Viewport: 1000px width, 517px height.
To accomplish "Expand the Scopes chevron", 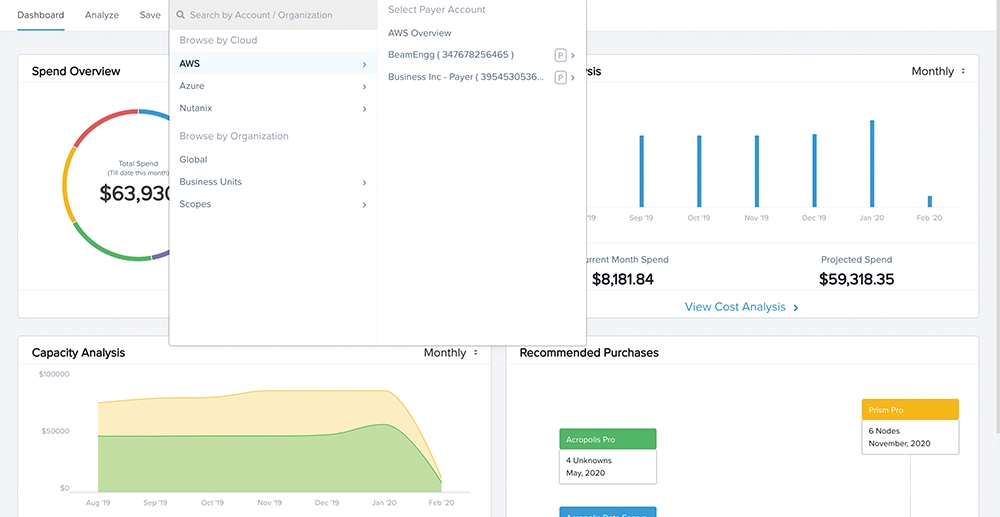I will [364, 205].
